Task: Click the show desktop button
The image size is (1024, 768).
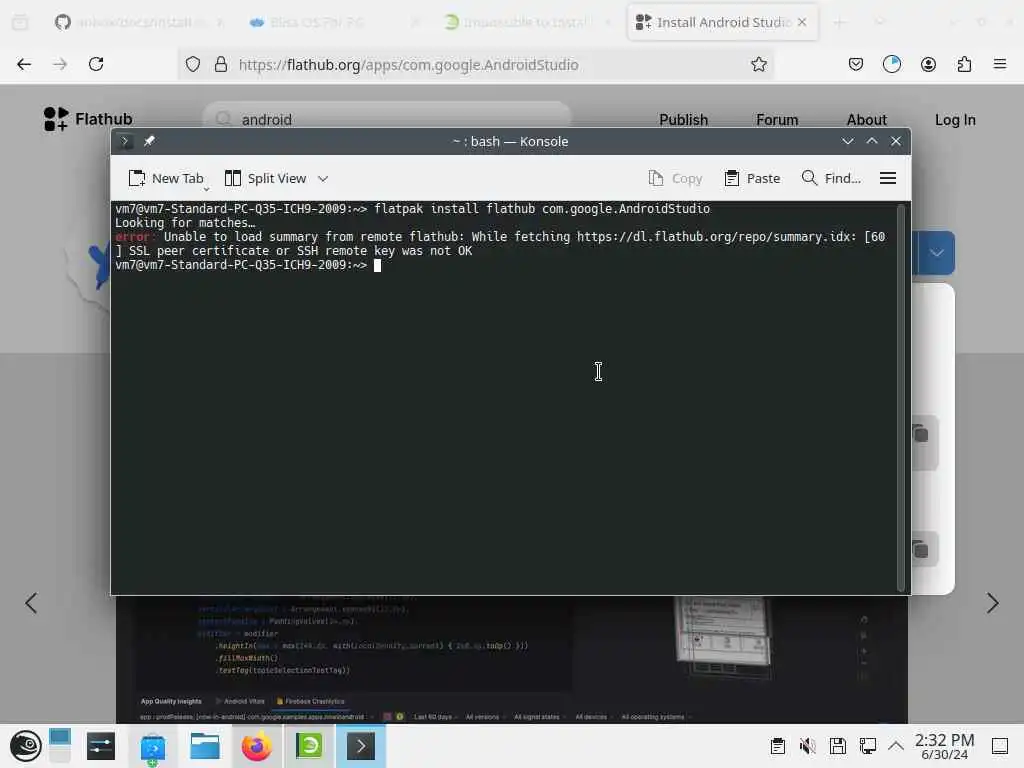Action: pos(1000,746)
